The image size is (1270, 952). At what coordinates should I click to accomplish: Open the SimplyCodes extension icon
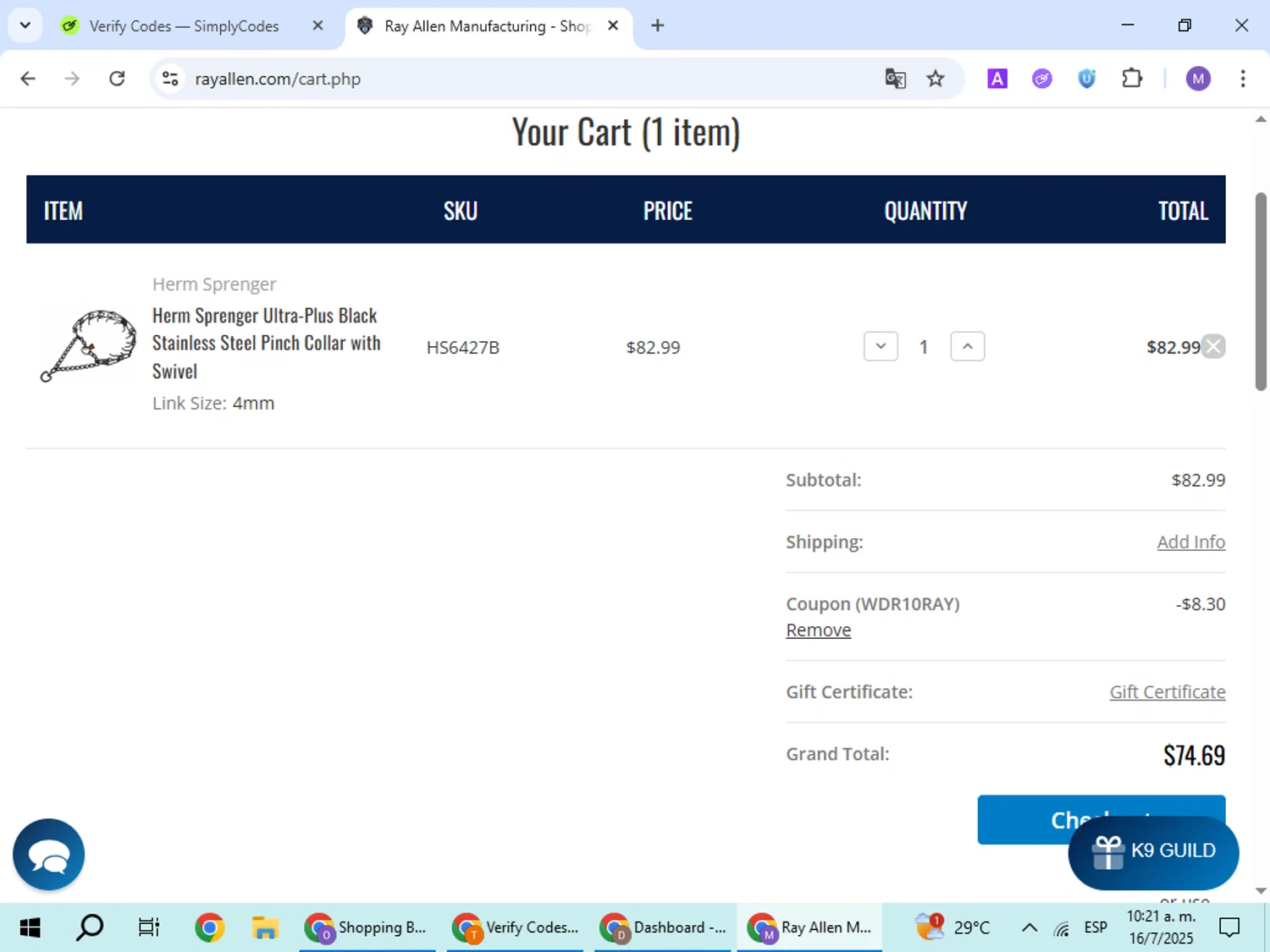pos(1042,79)
